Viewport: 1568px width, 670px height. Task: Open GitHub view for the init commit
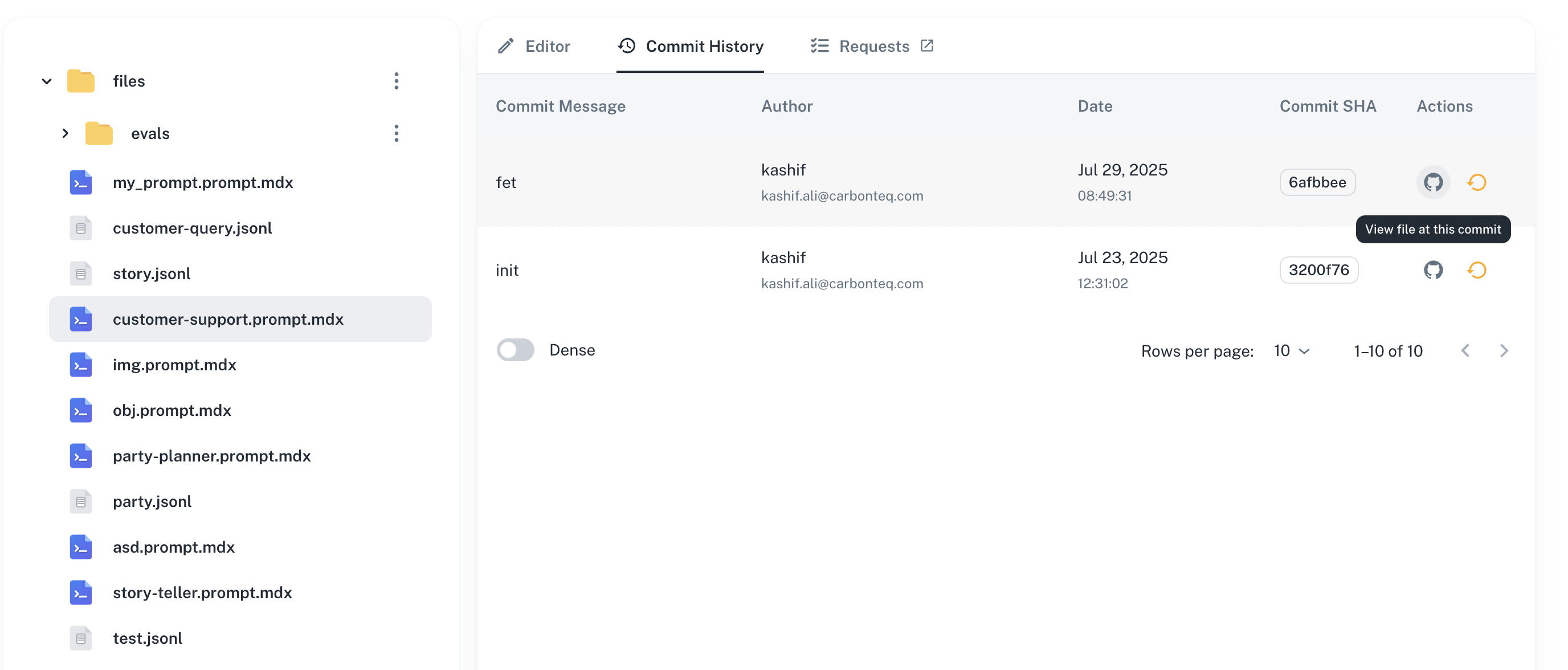pos(1433,269)
